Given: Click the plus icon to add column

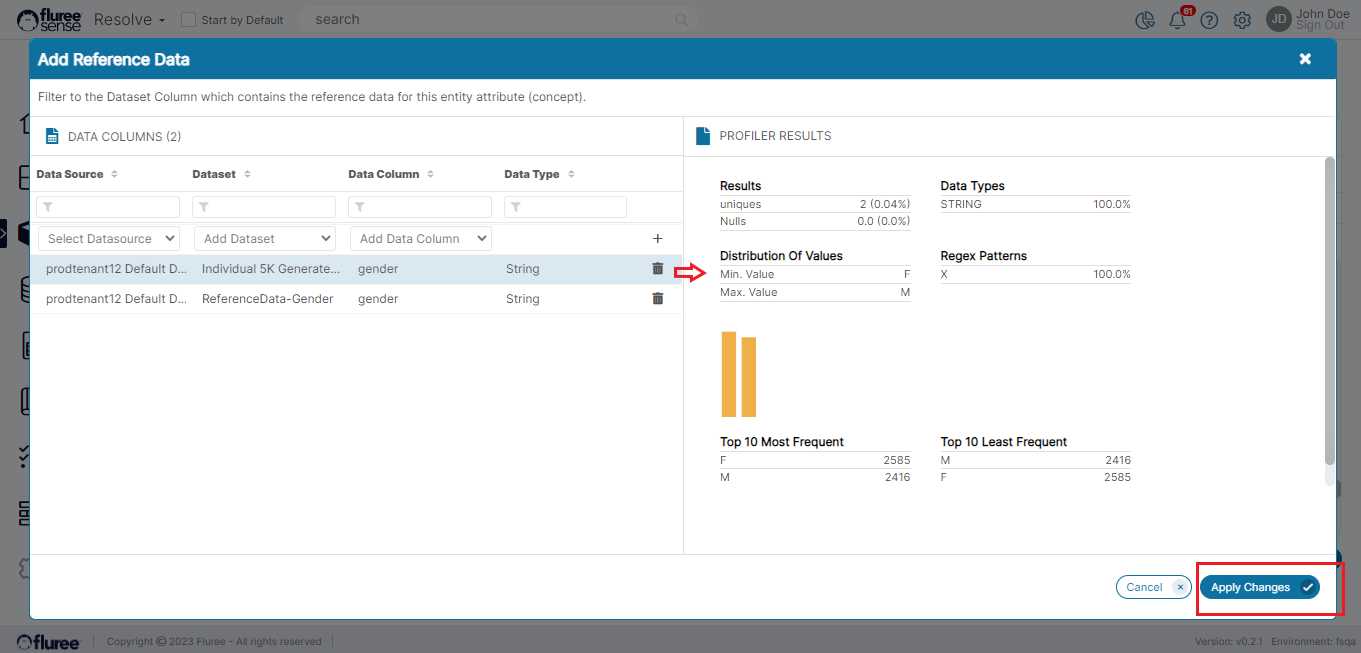Looking at the screenshot, I should coord(657,239).
